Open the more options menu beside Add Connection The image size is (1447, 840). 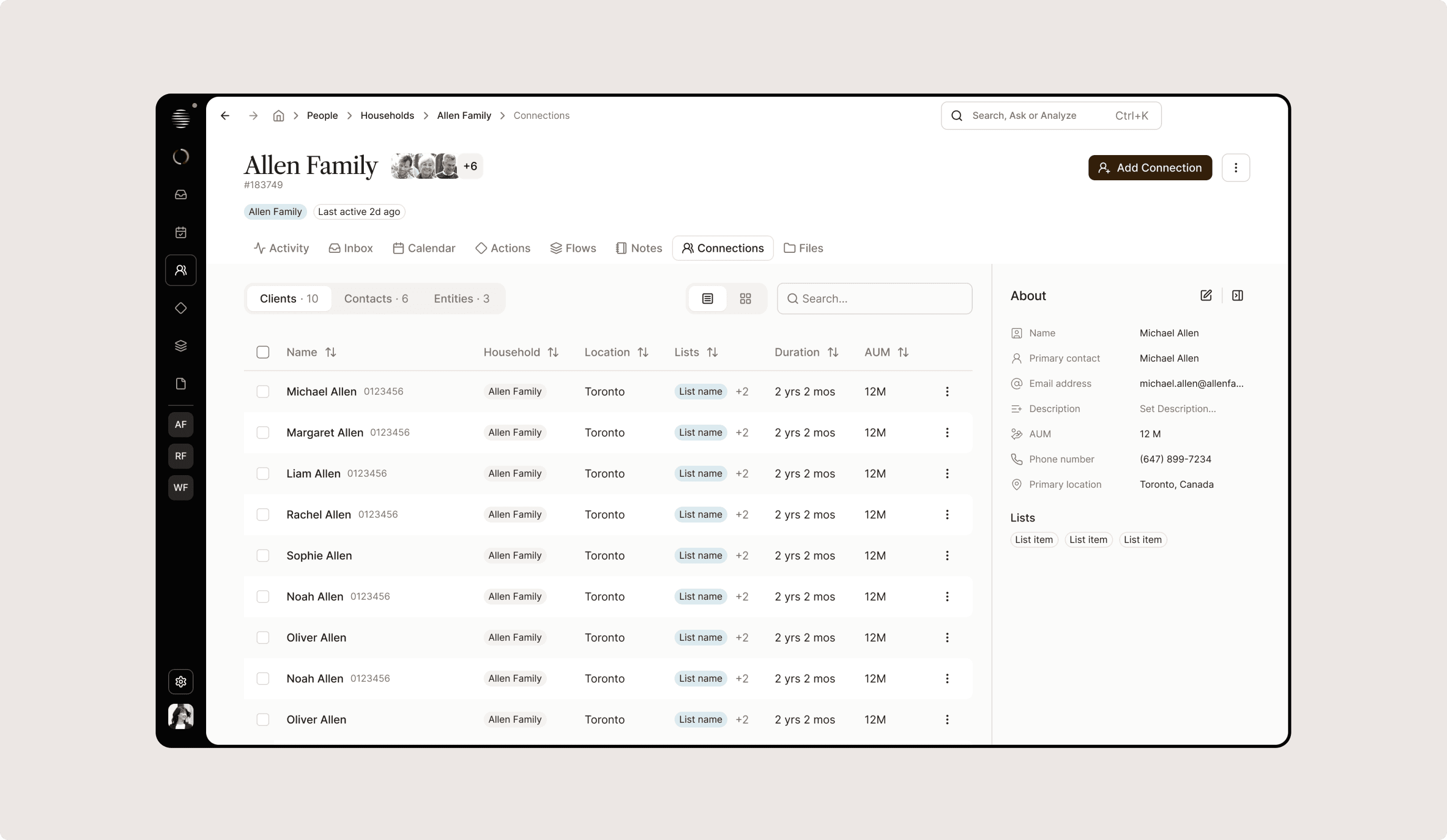point(1236,168)
